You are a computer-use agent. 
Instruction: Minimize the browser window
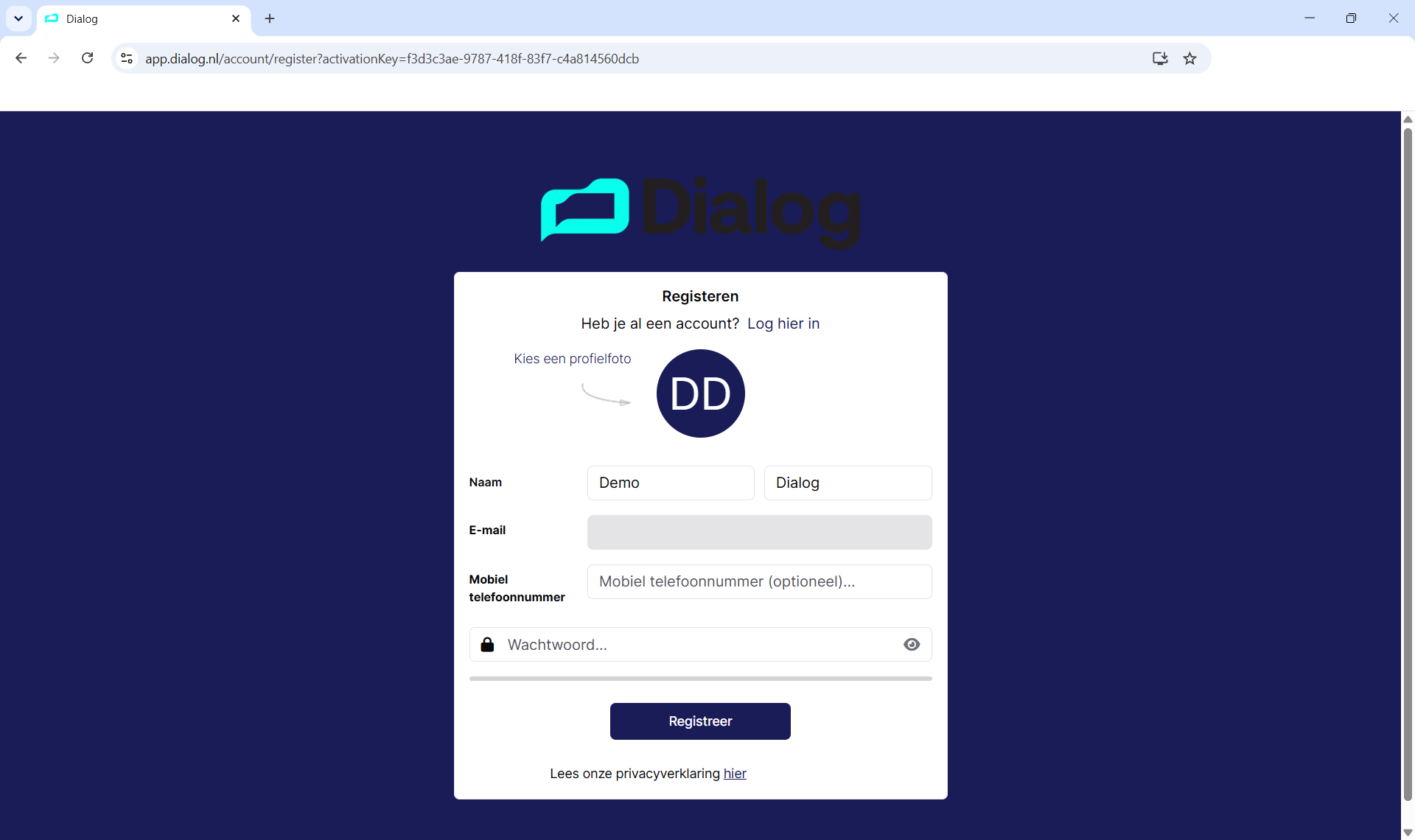point(1310,18)
